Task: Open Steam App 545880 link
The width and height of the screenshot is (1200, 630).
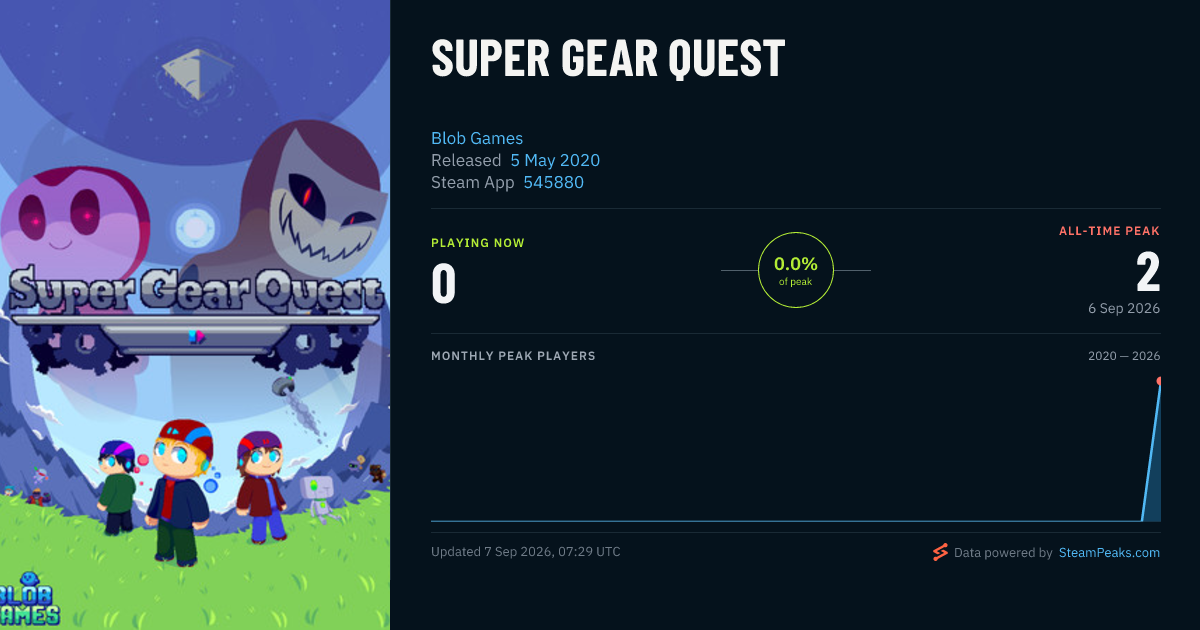Action: pos(553,182)
